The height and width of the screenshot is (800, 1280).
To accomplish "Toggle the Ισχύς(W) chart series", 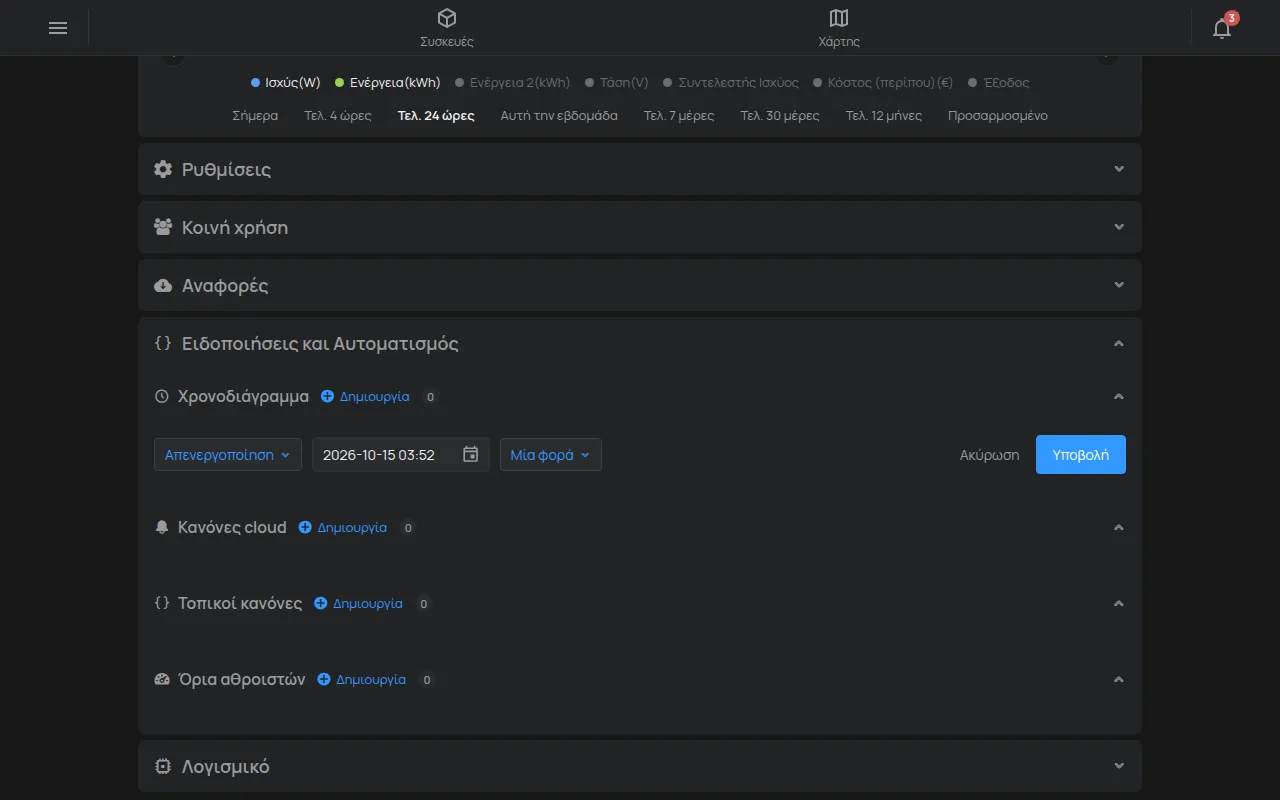I will point(286,83).
